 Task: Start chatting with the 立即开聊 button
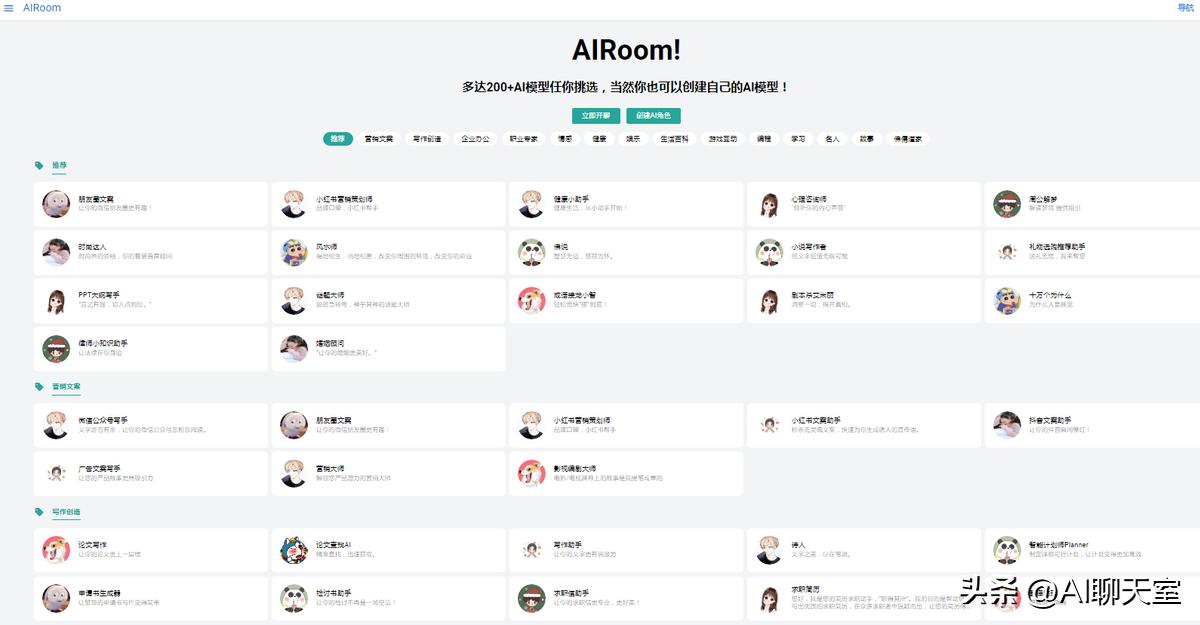pyautogui.click(x=596, y=116)
